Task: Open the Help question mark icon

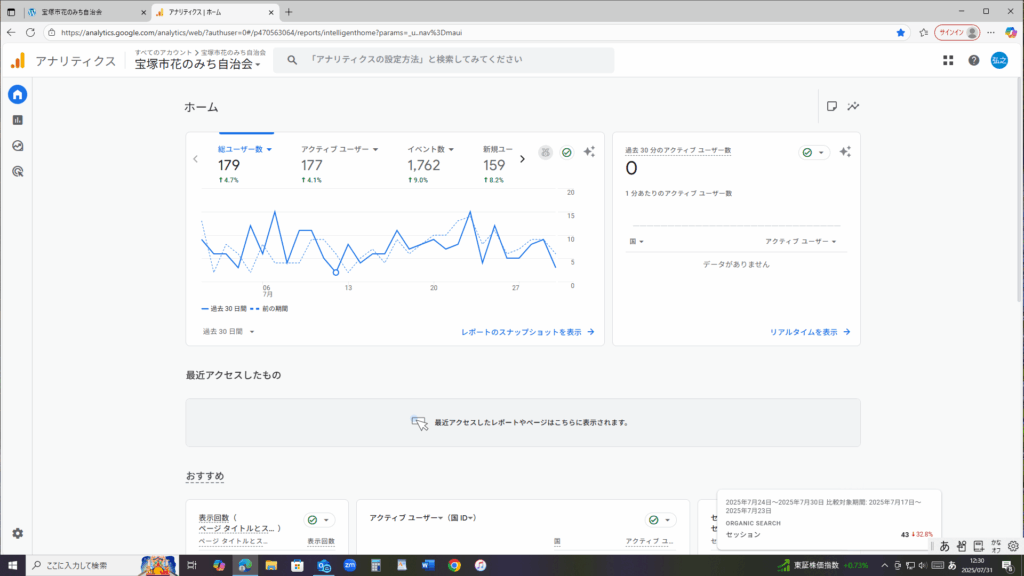Action: pyautogui.click(x=974, y=60)
